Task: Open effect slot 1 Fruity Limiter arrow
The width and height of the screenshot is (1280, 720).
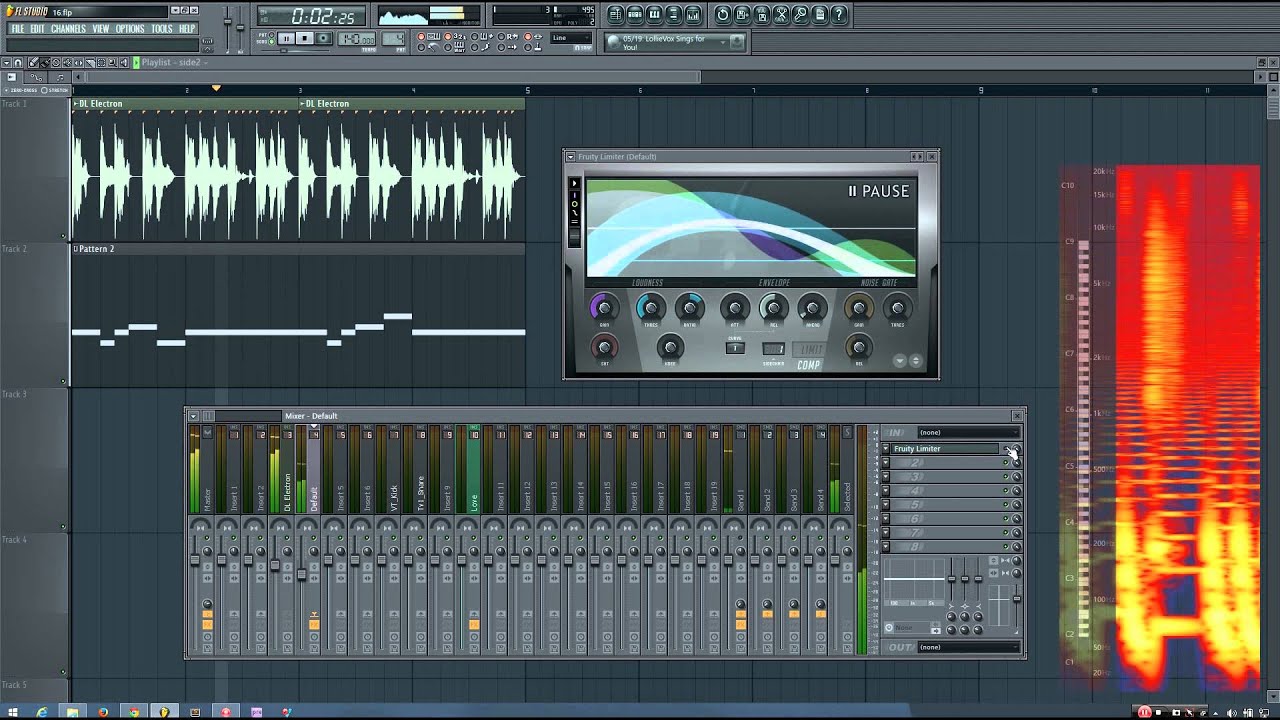Action: 886,449
